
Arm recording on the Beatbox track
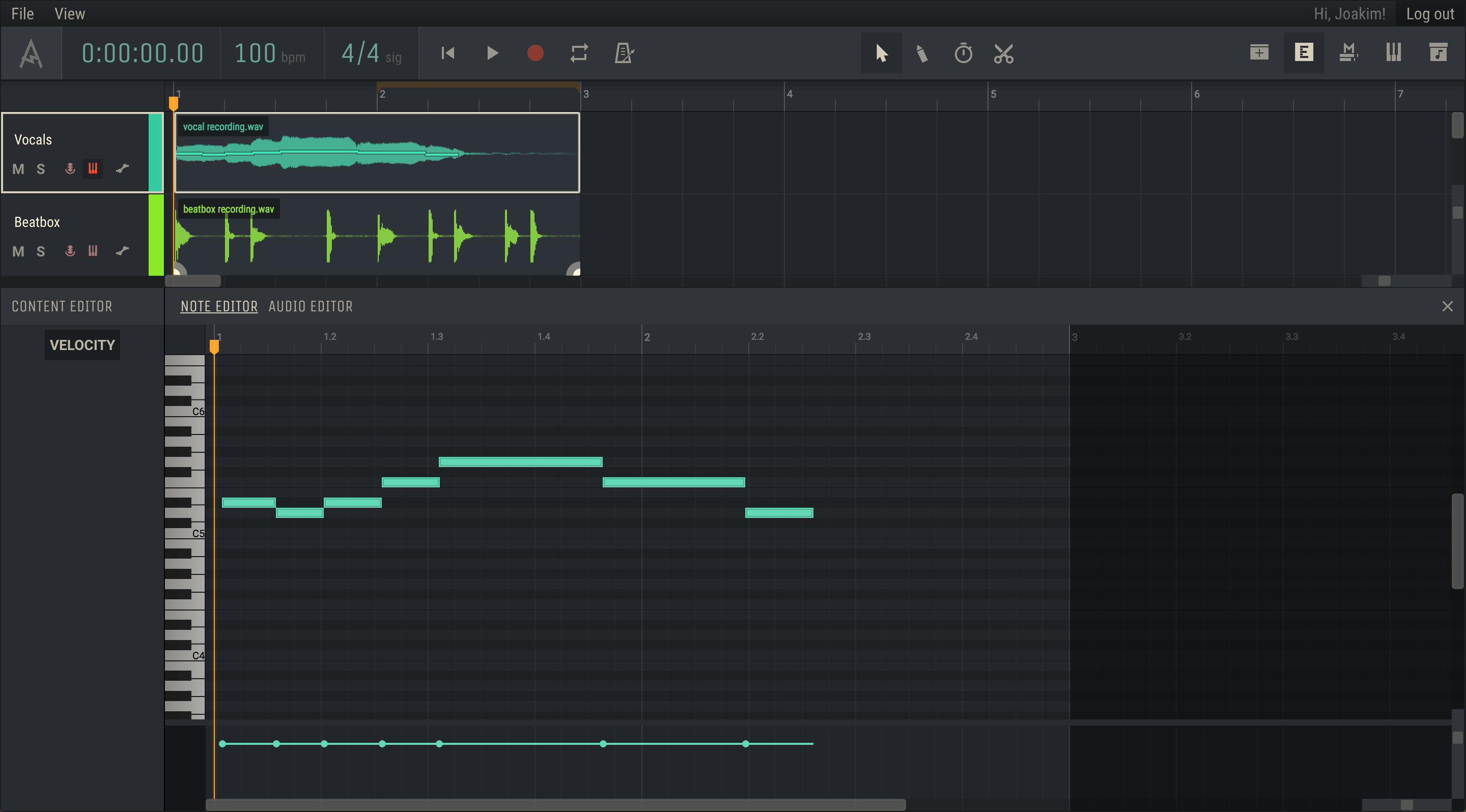point(70,251)
